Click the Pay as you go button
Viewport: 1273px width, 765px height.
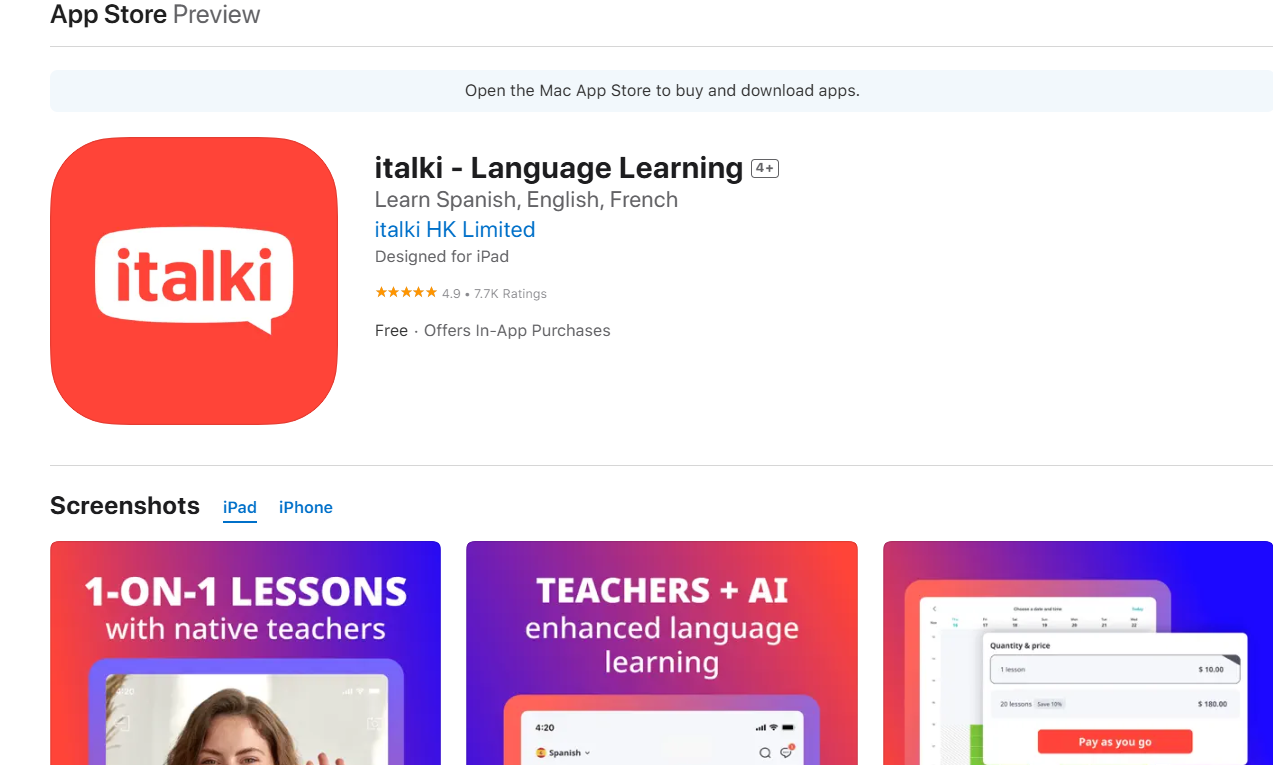pyautogui.click(x=1115, y=742)
